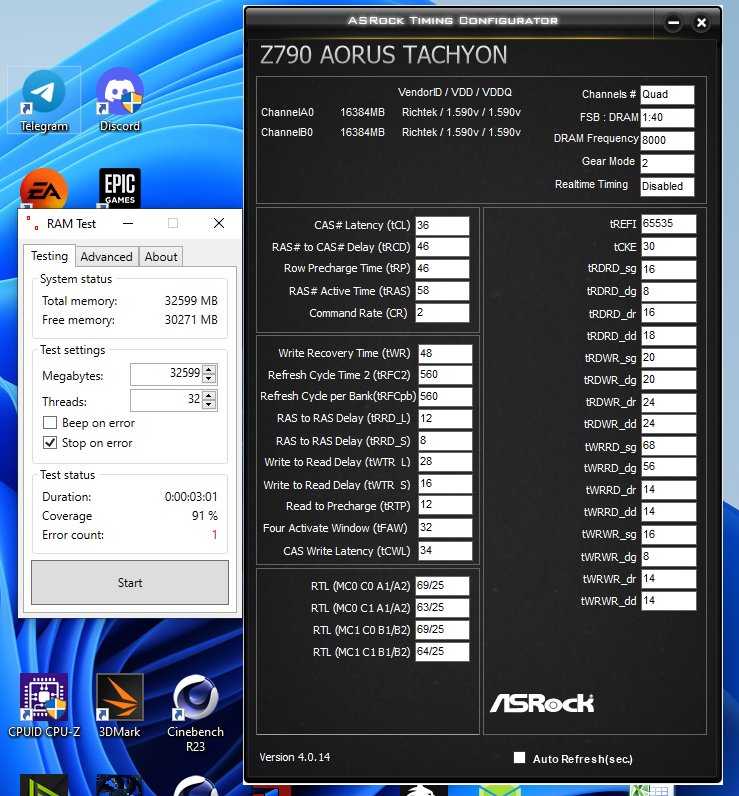
Task: Click the CAS Write Latency (tCWL) field
Action: [x=445, y=551]
